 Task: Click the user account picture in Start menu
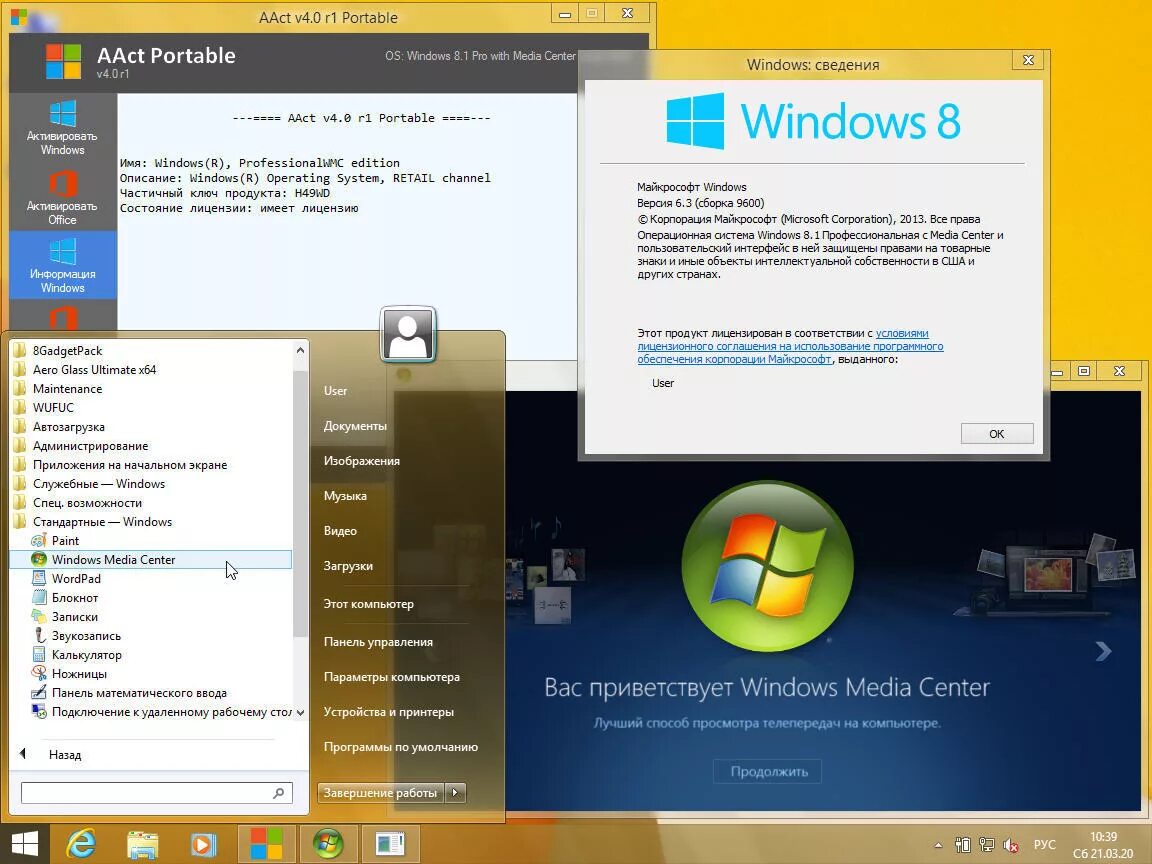(408, 334)
